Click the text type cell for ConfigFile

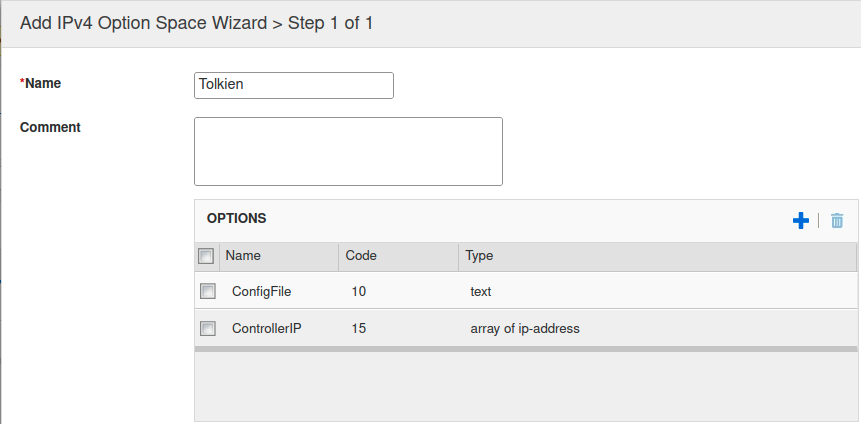click(x=481, y=292)
